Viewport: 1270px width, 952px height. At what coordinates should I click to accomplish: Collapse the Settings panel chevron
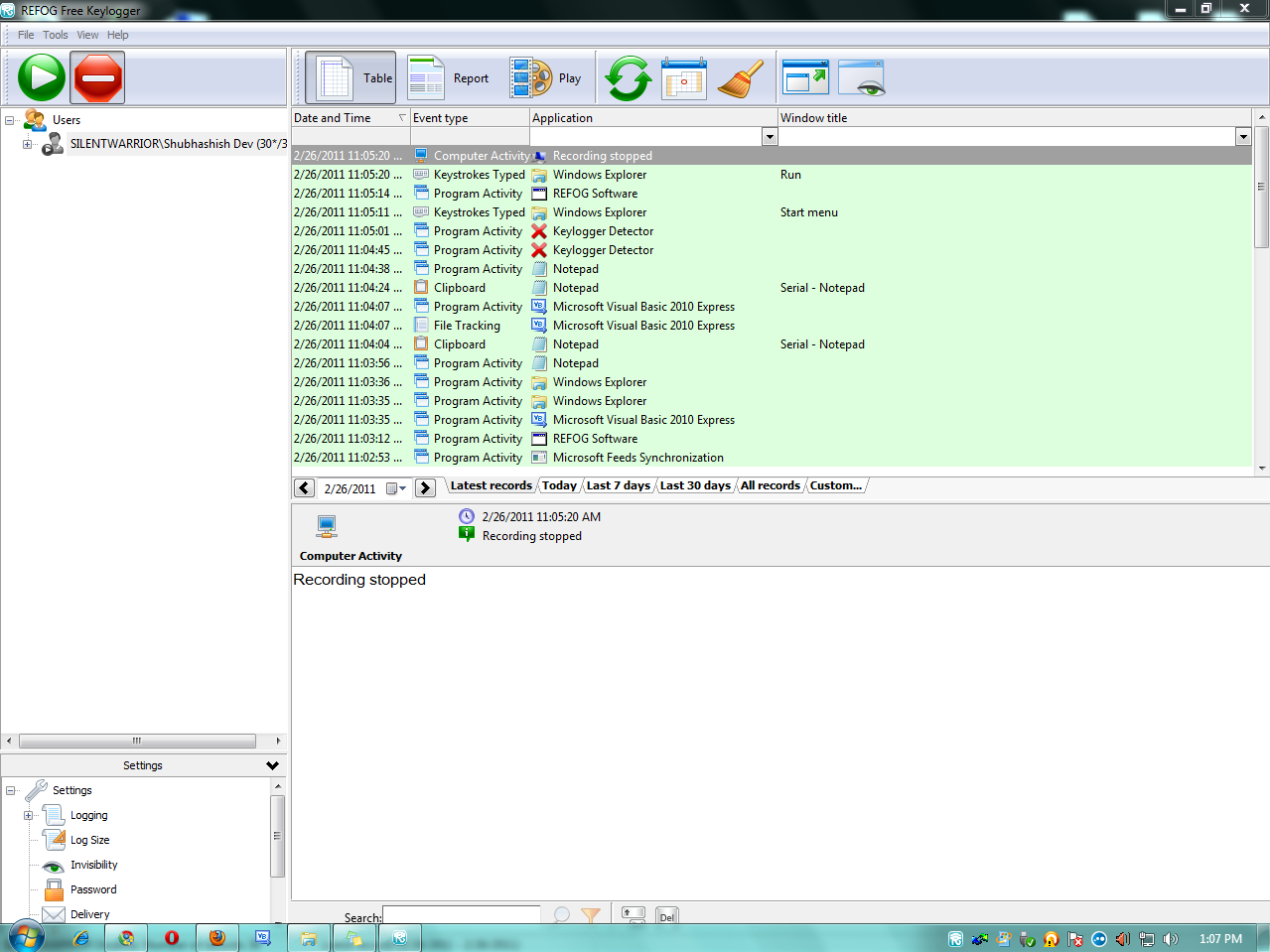[x=273, y=765]
